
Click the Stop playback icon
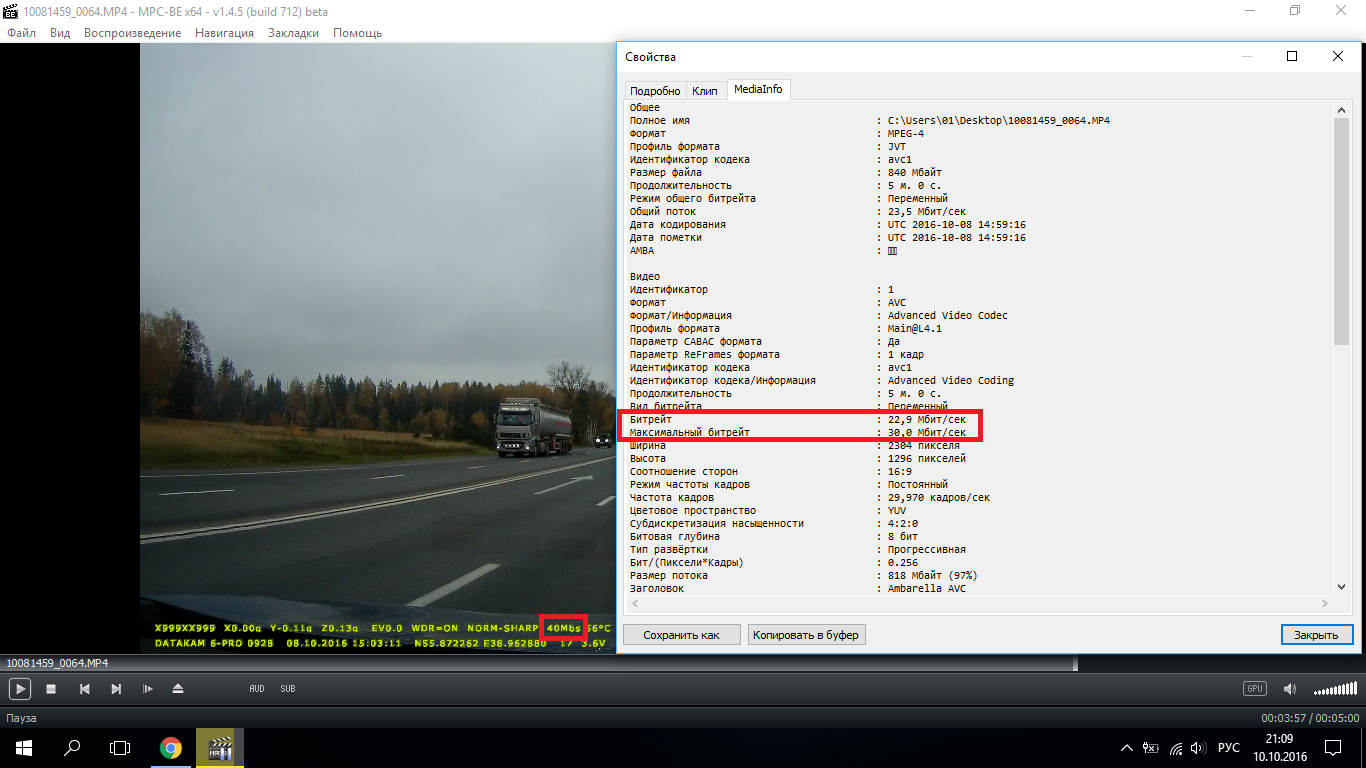[51, 689]
